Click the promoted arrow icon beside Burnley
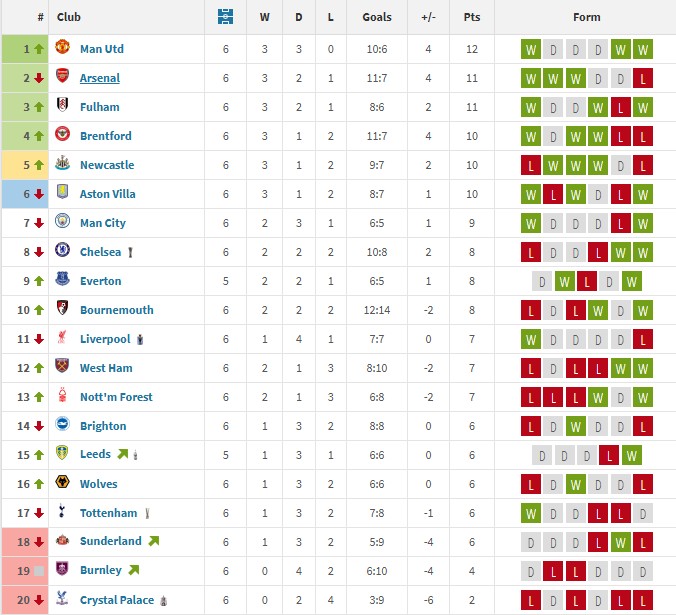This screenshot has width=676, height=615. click(133, 570)
